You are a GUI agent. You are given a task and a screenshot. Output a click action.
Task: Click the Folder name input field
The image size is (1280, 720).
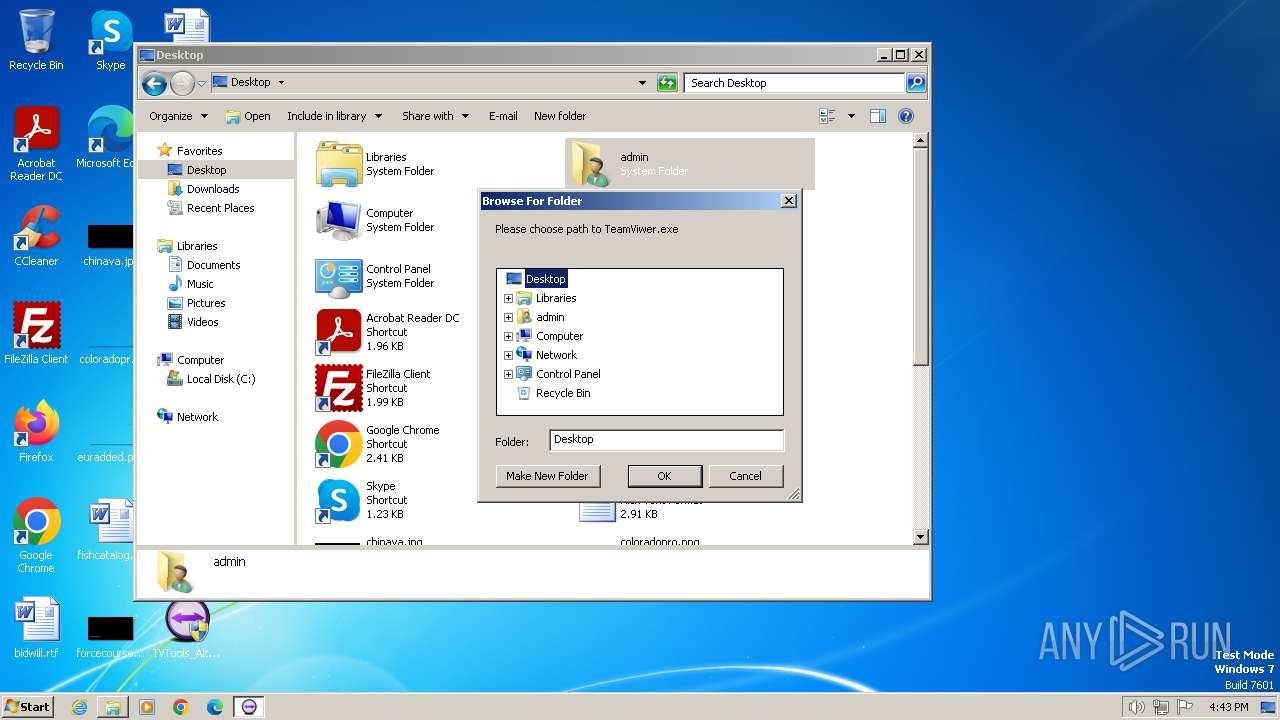pos(666,440)
